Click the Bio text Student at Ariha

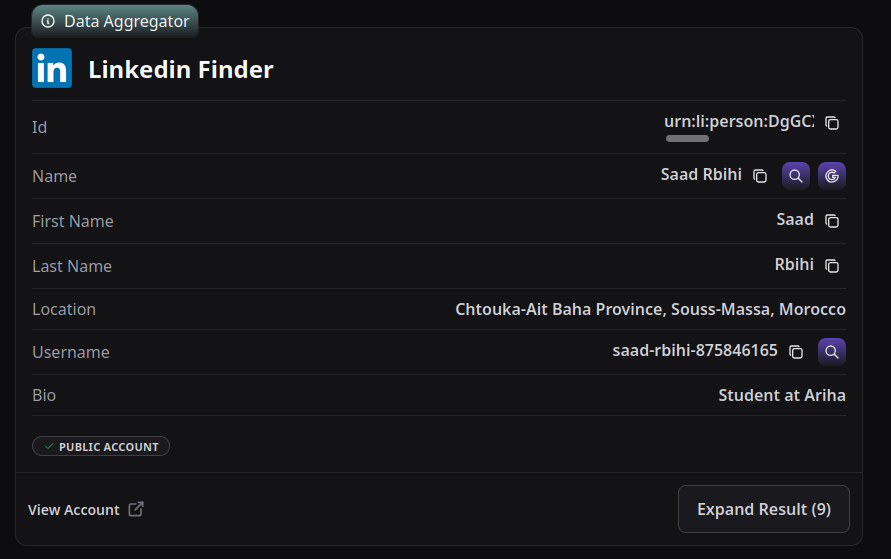[781, 395]
